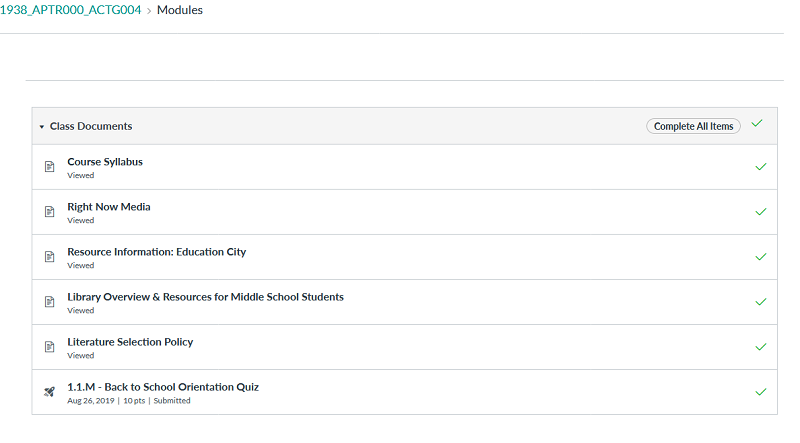Open the Course Syllabus link
This screenshot has height=443, width=800.
pyautogui.click(x=105, y=162)
